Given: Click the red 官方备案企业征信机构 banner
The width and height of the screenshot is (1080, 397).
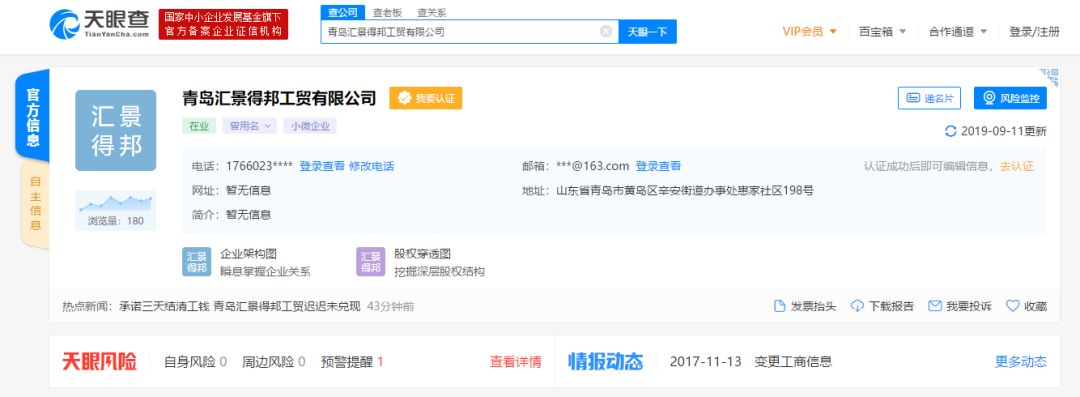Looking at the screenshot, I should click(x=223, y=24).
